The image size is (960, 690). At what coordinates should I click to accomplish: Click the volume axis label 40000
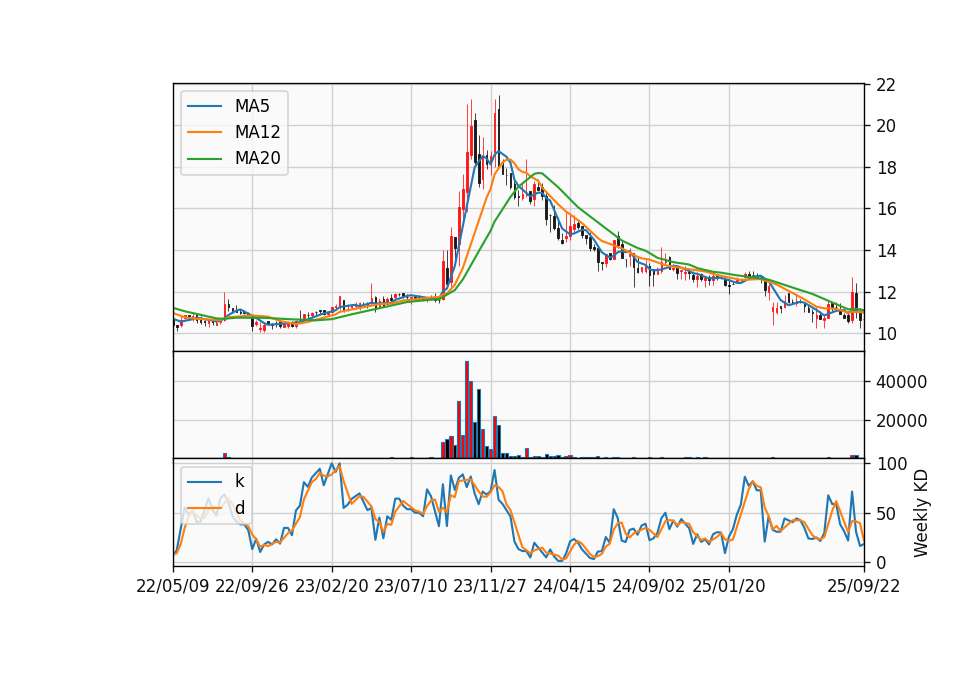pyautogui.click(x=901, y=382)
